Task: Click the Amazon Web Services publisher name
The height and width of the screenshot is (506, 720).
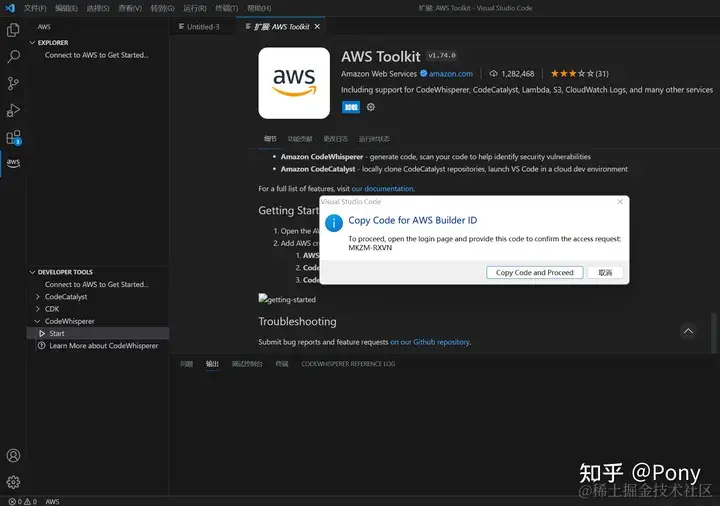Action: 379,73
